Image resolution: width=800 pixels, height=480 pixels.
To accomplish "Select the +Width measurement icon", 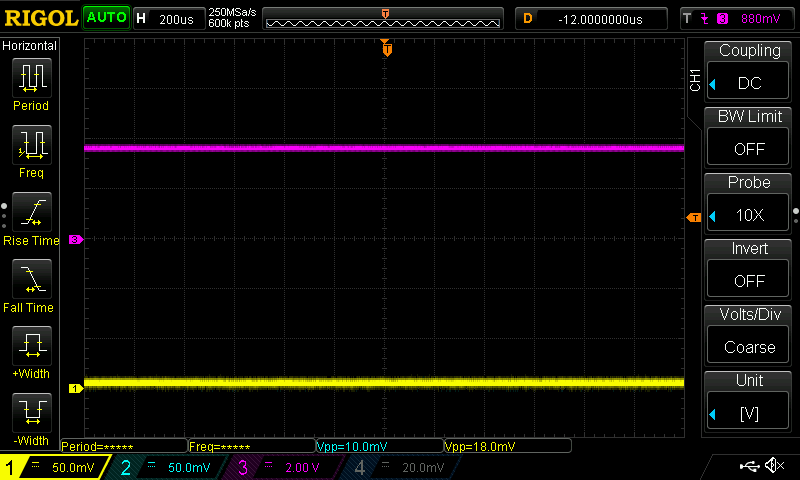I will [32, 346].
